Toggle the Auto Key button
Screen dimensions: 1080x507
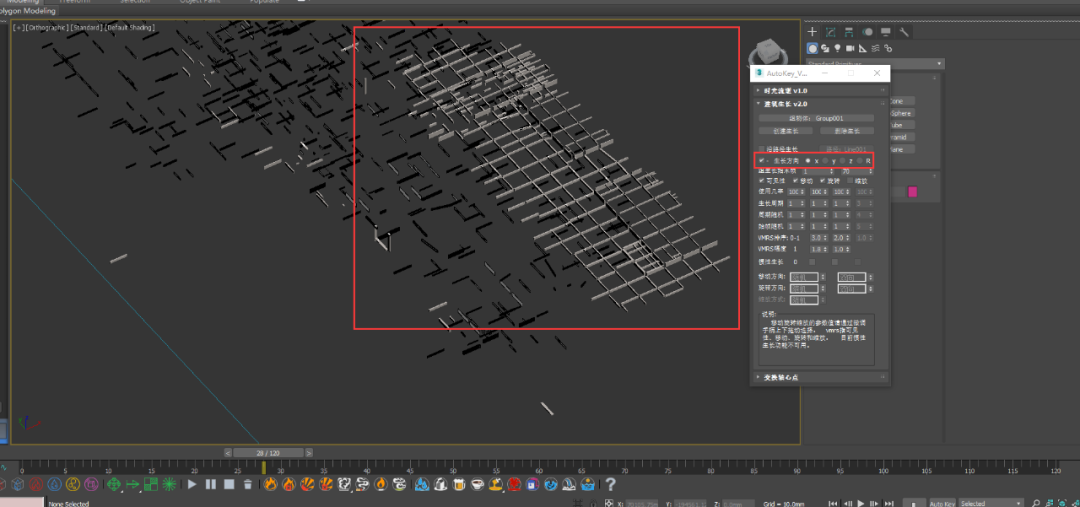[x=942, y=504]
